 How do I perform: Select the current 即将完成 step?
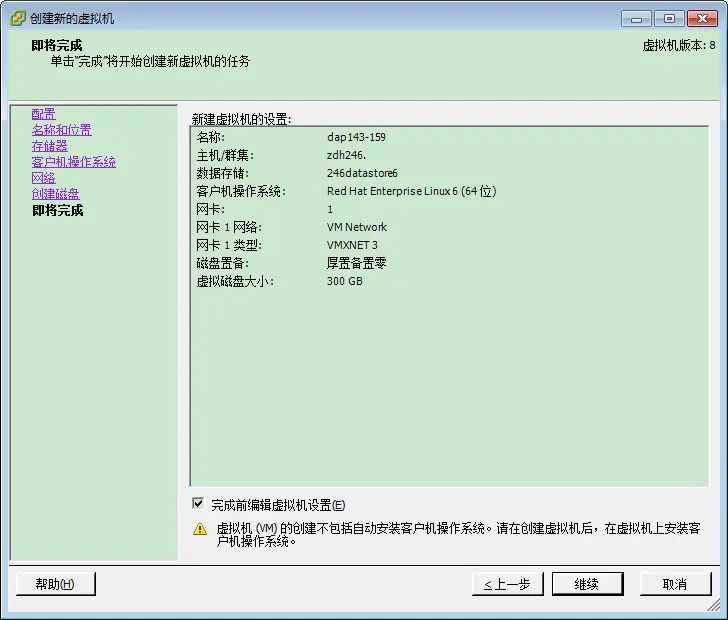click(58, 210)
